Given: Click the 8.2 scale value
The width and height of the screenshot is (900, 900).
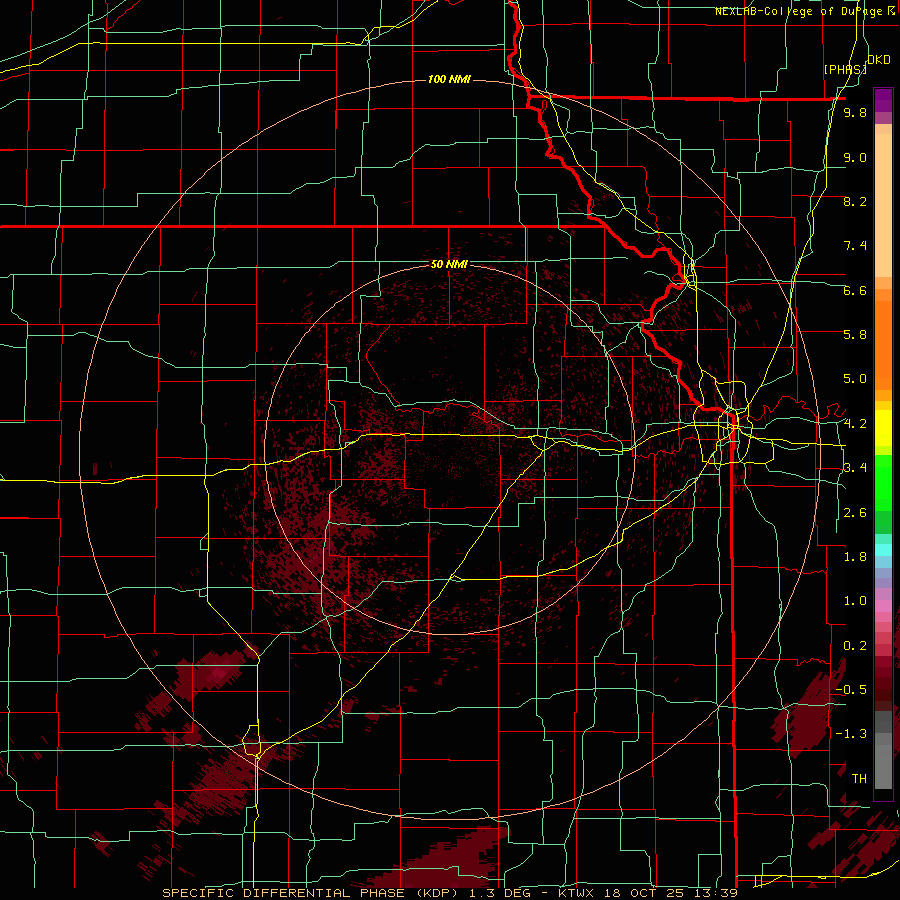Looking at the screenshot, I should pos(855,201).
